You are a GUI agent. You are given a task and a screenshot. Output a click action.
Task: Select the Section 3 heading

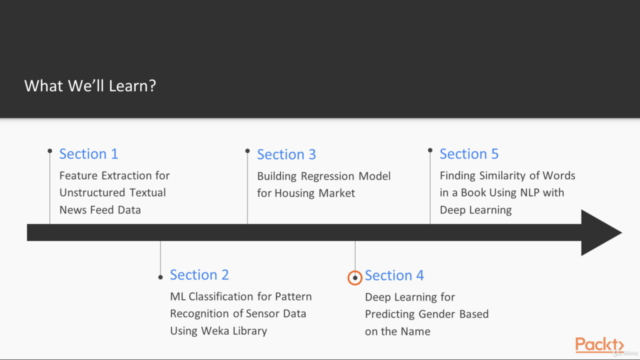[287, 154]
